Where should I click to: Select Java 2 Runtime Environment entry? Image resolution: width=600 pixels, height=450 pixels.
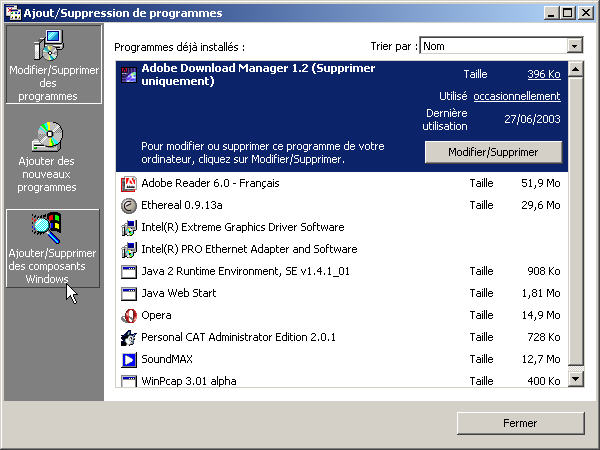click(342, 271)
